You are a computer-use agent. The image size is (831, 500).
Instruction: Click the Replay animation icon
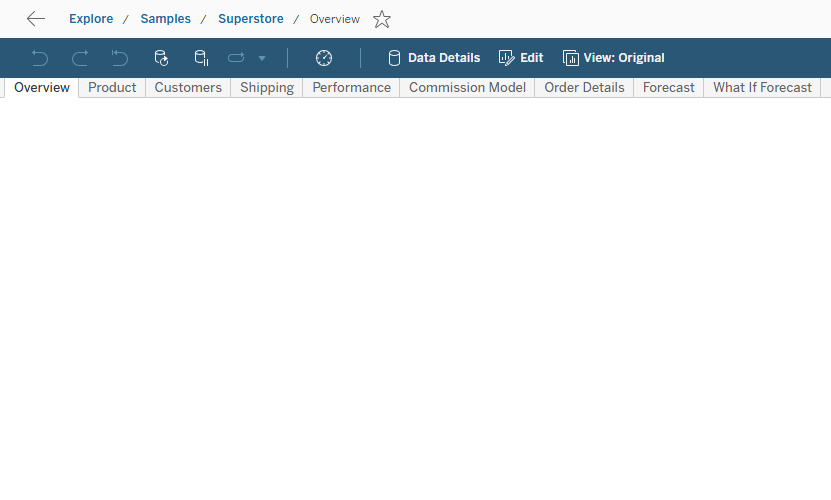point(236,58)
